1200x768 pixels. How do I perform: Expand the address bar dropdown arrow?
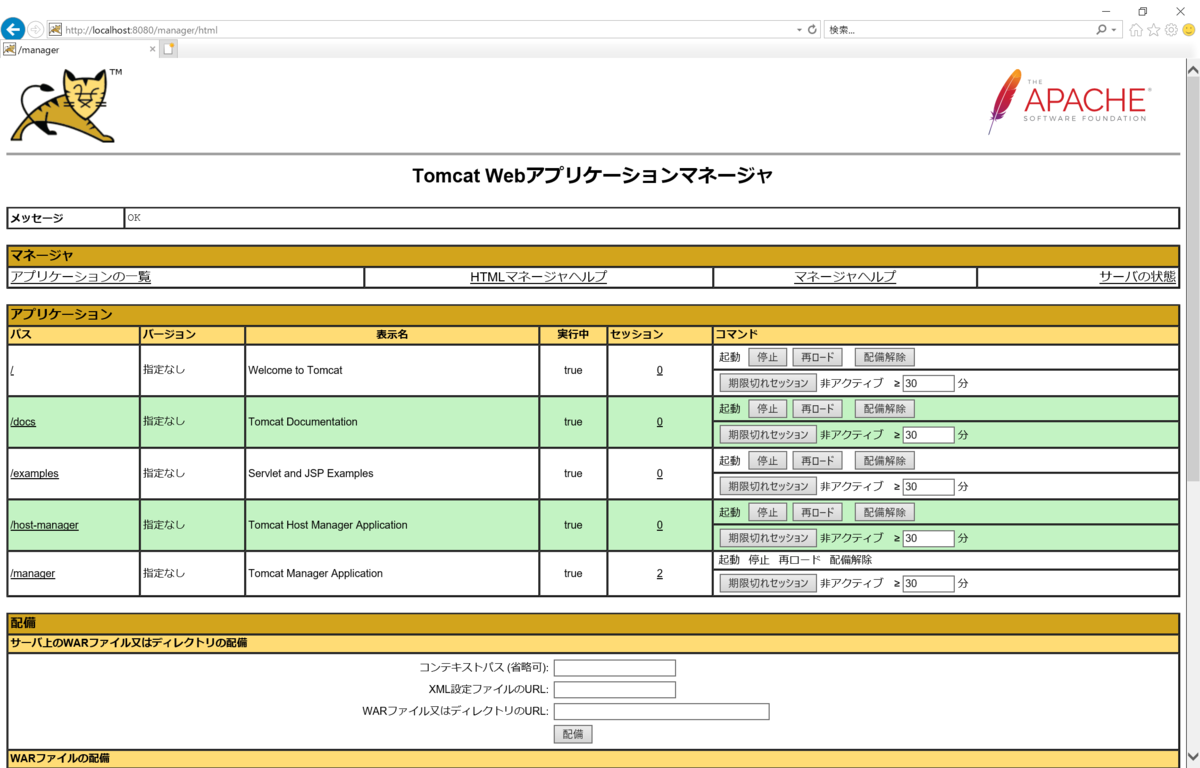799,30
